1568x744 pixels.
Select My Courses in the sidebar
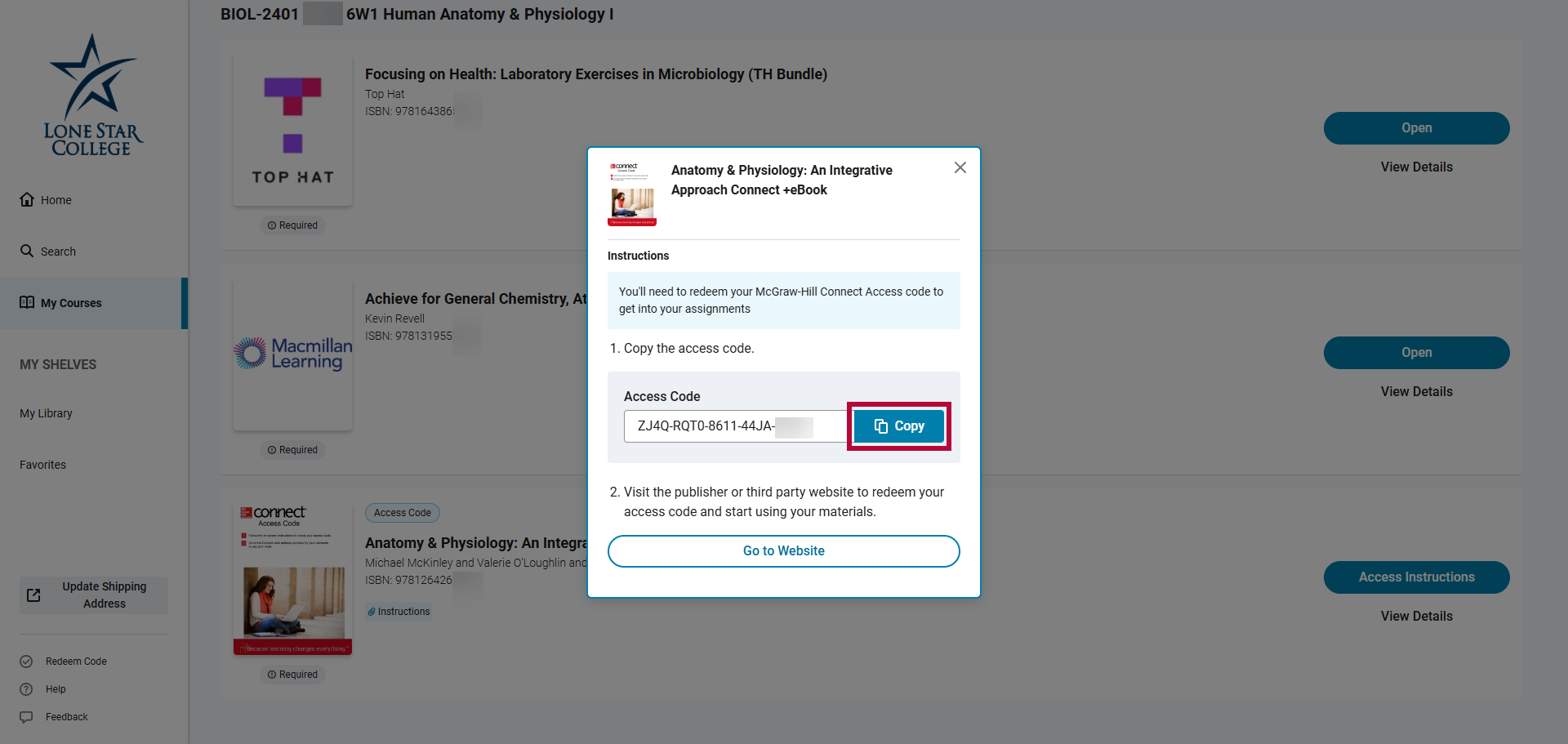point(93,303)
